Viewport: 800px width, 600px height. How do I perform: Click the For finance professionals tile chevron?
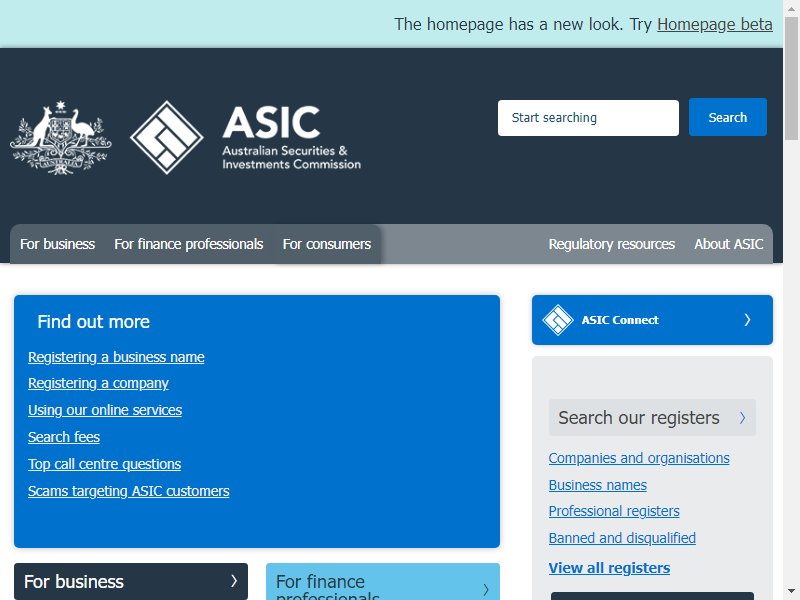(486, 590)
